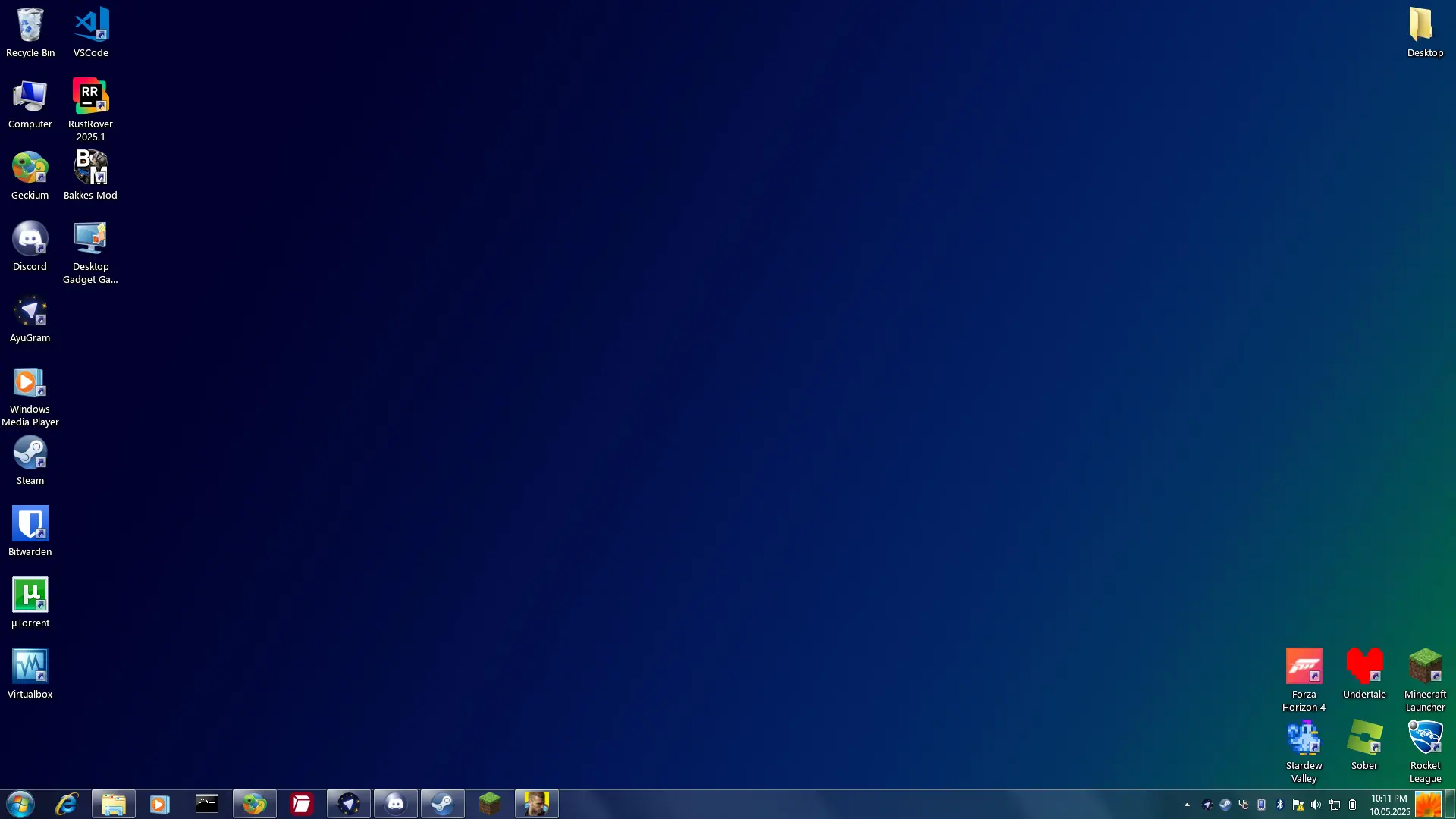Open the Command Prompt taskbar button
The image size is (1456, 819).
(207, 804)
